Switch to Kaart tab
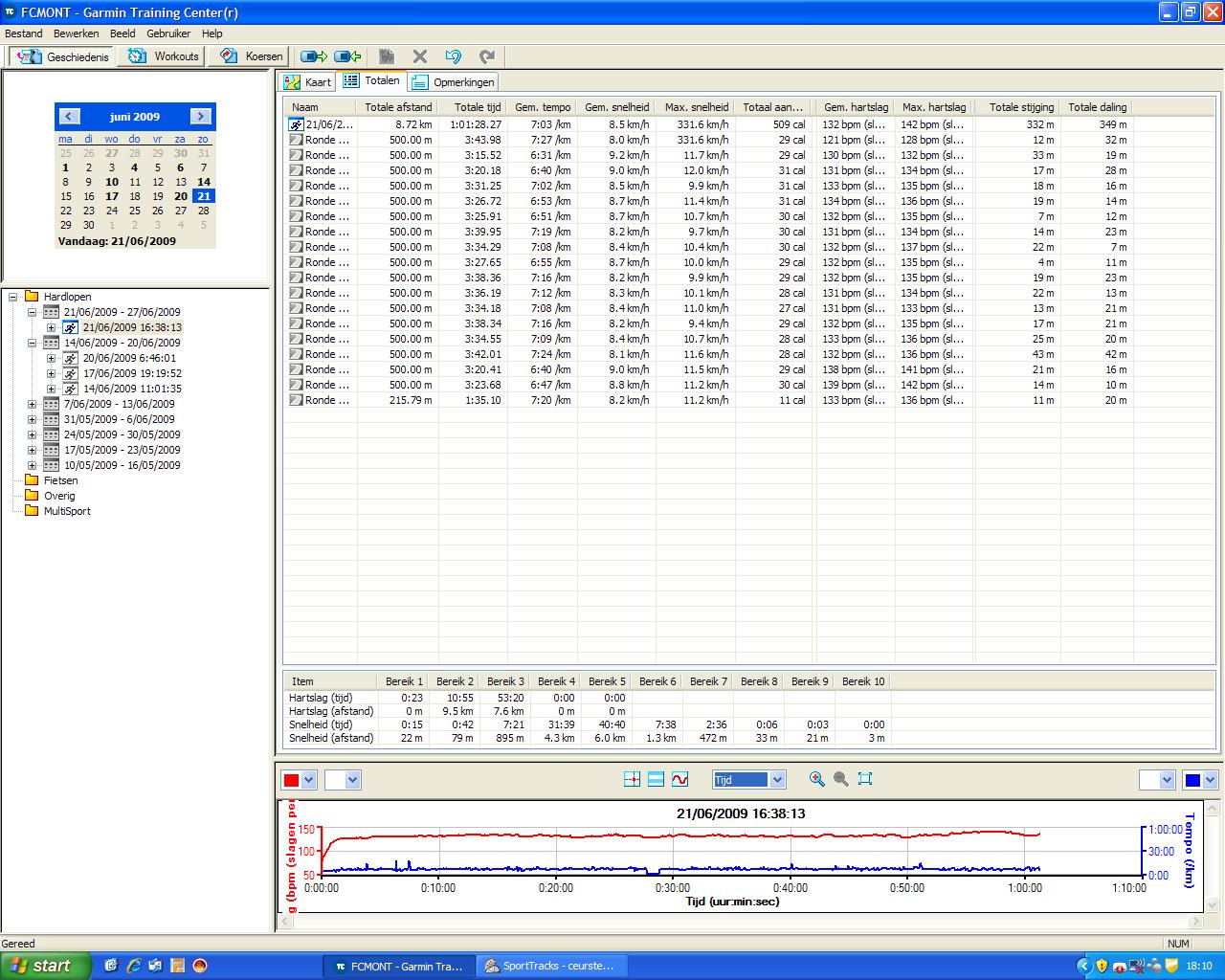 pos(307,82)
